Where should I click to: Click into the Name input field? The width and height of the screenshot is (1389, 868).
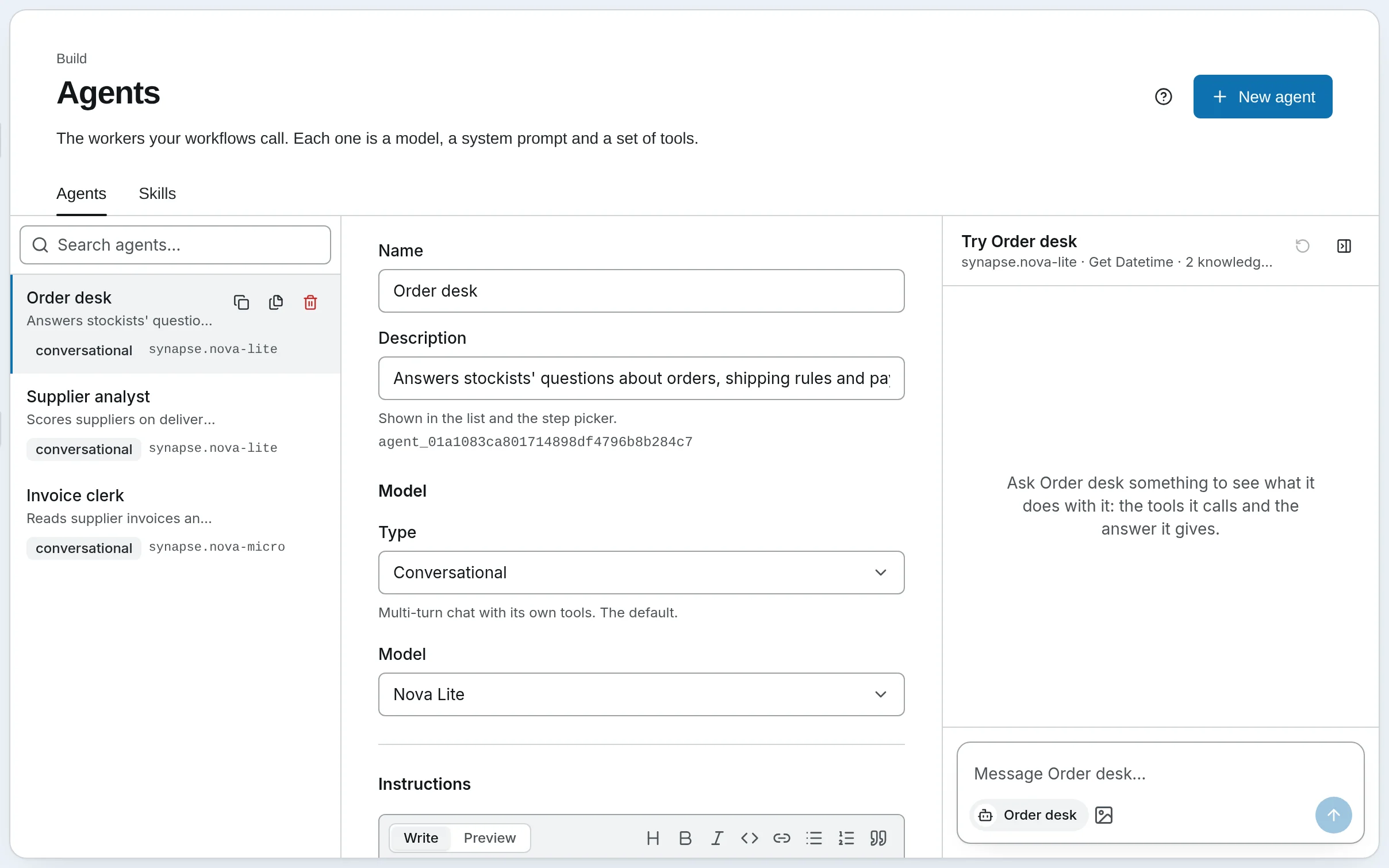click(x=641, y=291)
